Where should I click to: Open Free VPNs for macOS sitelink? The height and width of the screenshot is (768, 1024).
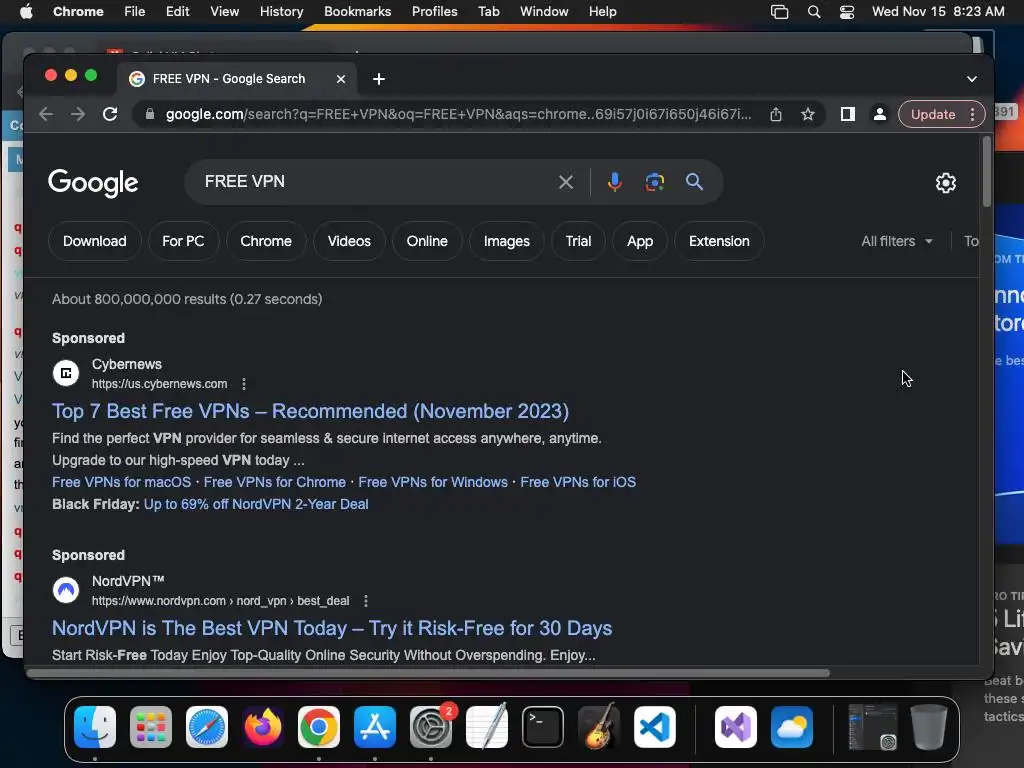tap(121, 483)
